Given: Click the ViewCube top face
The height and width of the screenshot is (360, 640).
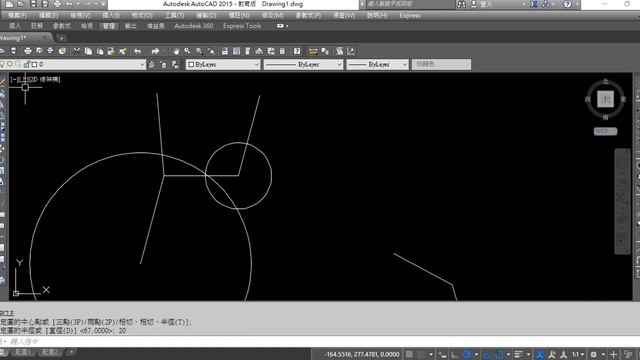Looking at the screenshot, I should pyautogui.click(x=605, y=99).
